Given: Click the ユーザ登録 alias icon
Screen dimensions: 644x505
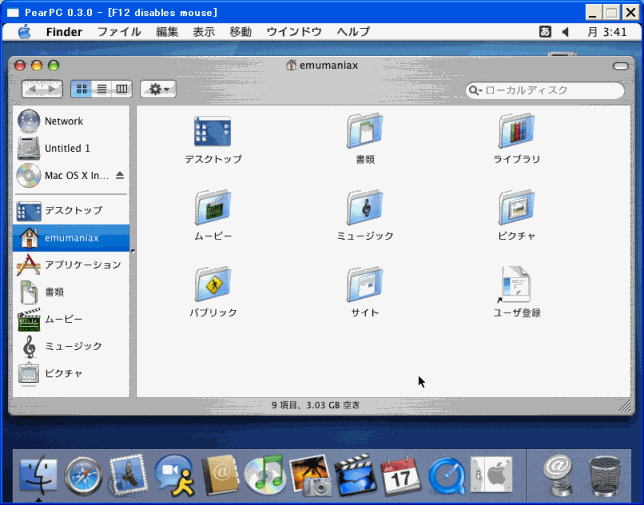Looking at the screenshot, I should (516, 284).
